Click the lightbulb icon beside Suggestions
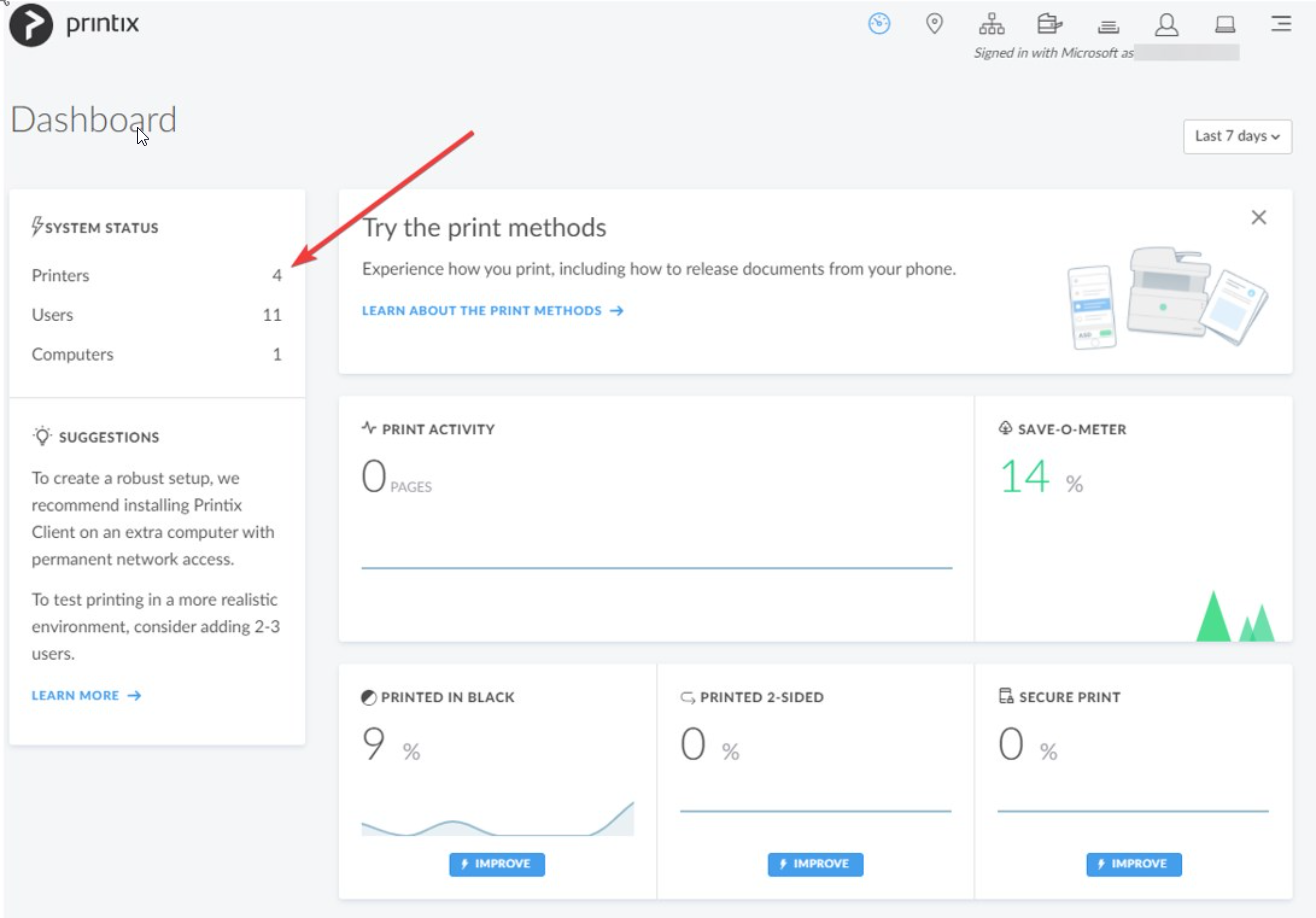The height and width of the screenshot is (918, 1316). (x=42, y=436)
